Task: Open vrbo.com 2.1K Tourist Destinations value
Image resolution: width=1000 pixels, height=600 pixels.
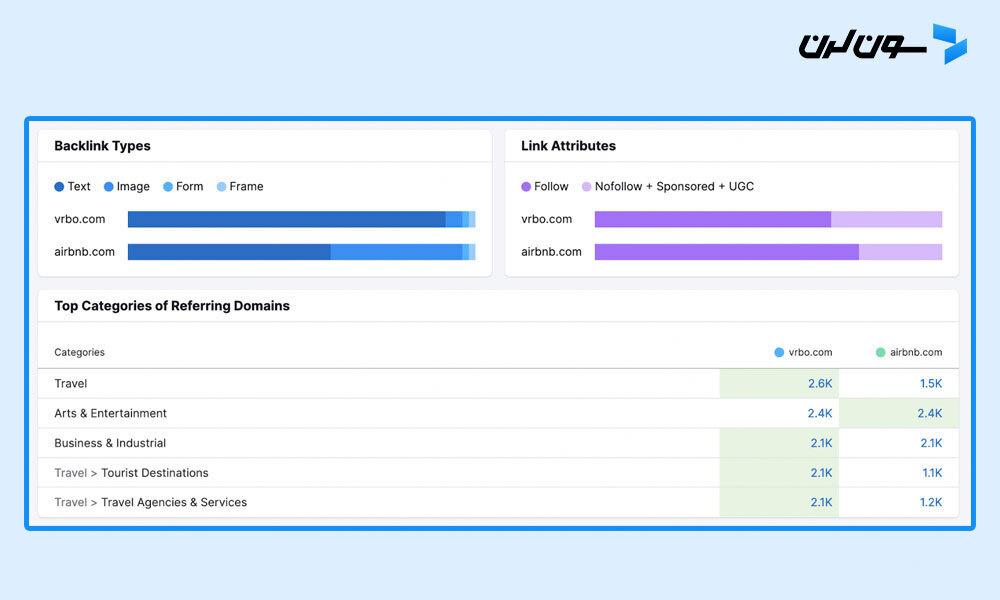Action: [x=821, y=473]
